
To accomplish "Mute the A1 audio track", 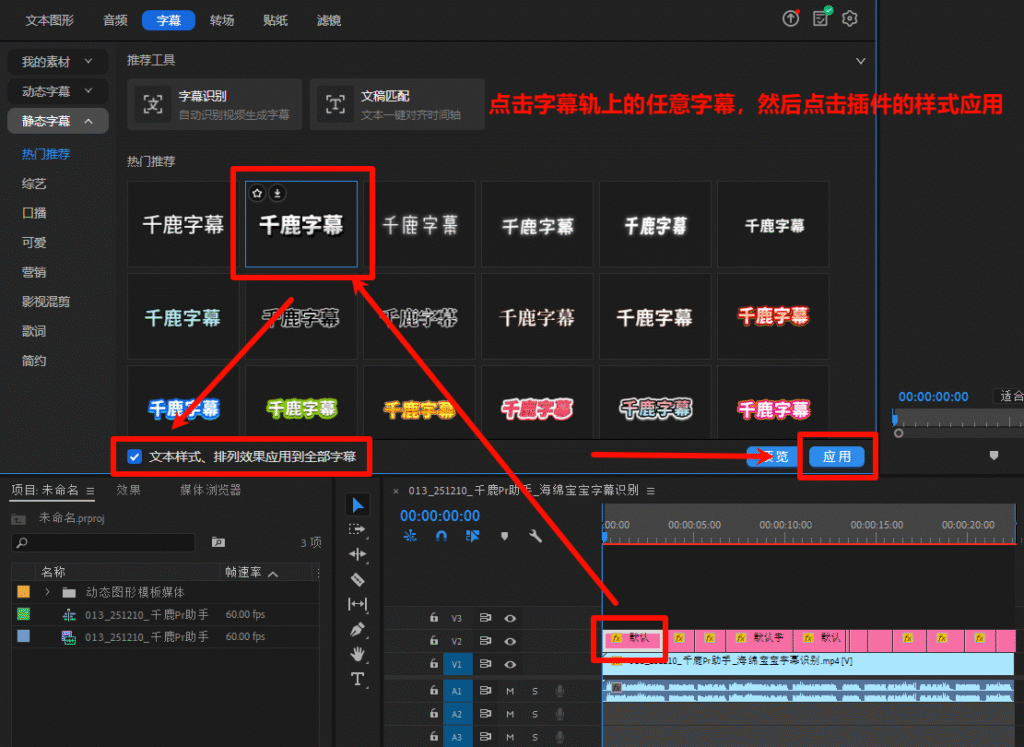I will (510, 690).
